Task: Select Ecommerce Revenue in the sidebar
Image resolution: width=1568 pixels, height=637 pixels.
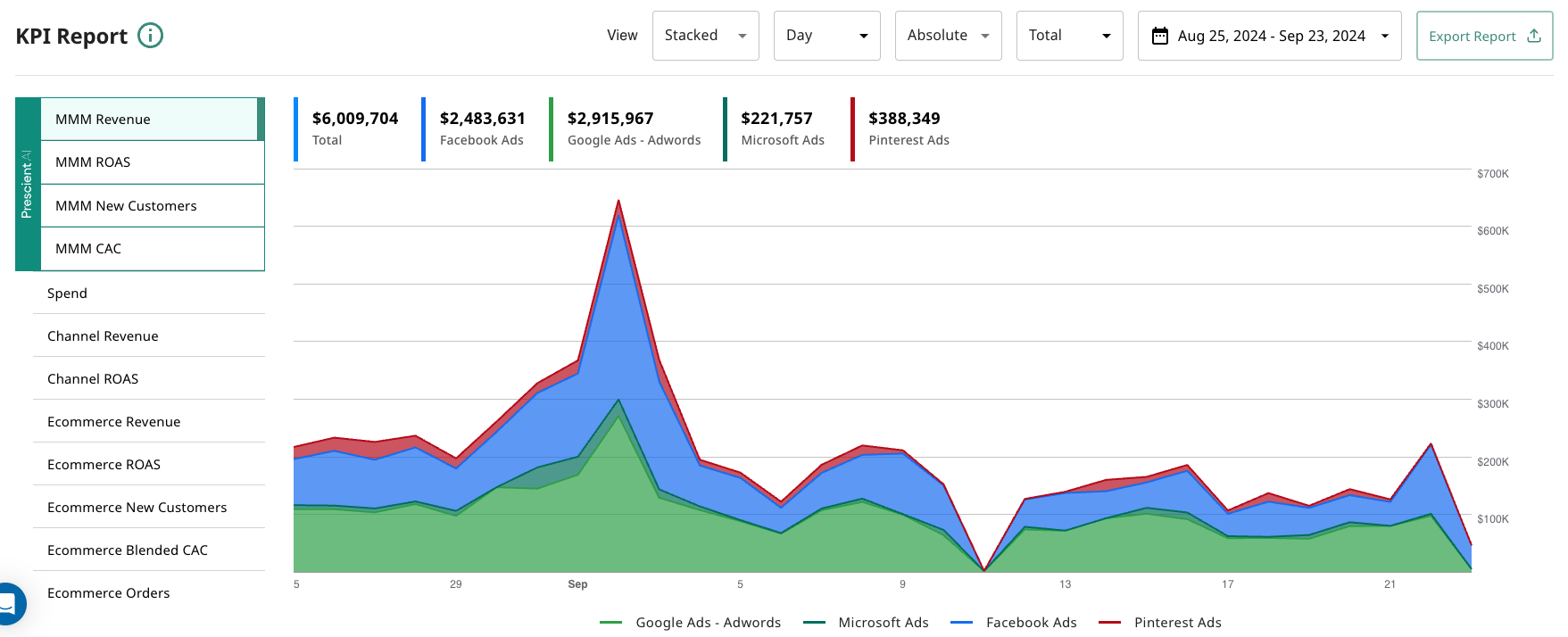Action: coord(149,421)
